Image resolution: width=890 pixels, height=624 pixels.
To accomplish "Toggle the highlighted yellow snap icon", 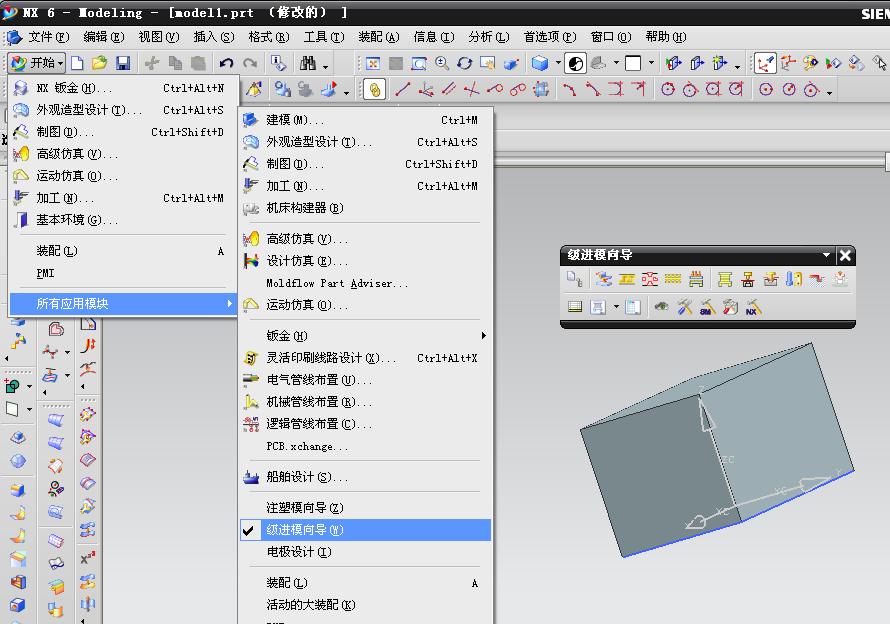I will click(x=375, y=89).
